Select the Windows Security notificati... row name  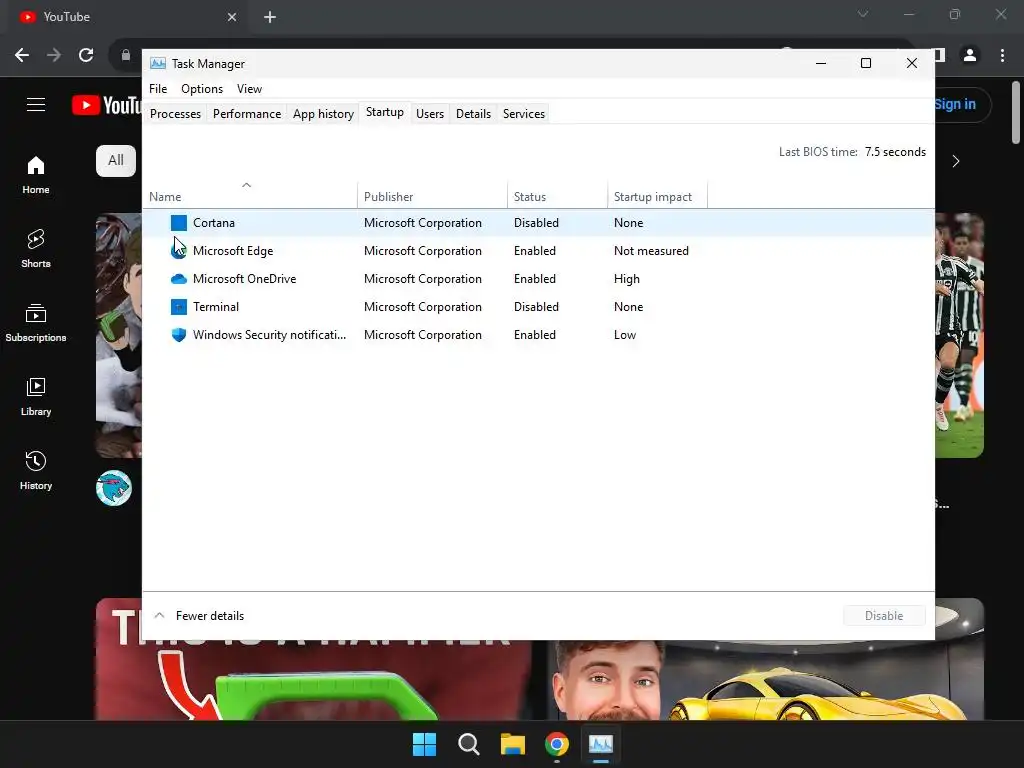click(x=270, y=335)
